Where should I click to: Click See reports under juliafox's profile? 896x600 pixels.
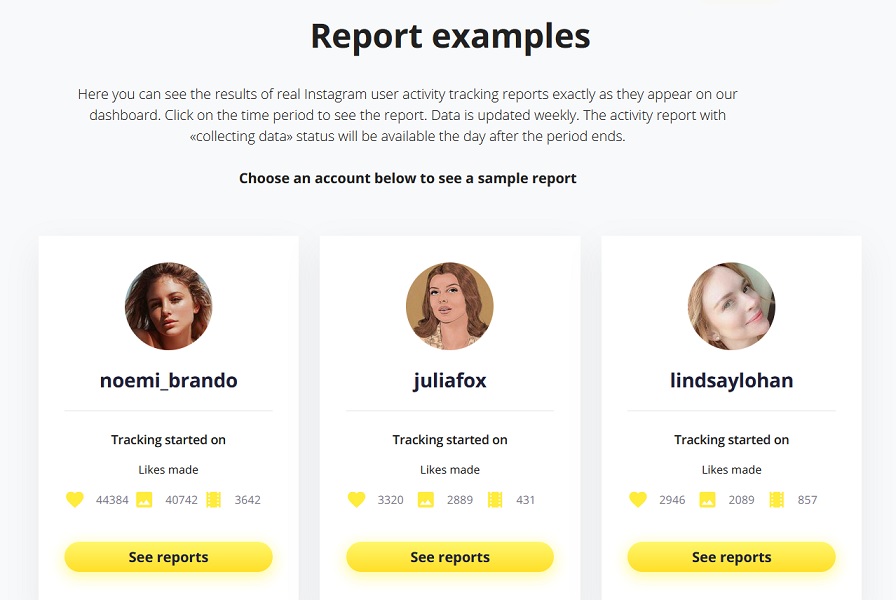[449, 557]
